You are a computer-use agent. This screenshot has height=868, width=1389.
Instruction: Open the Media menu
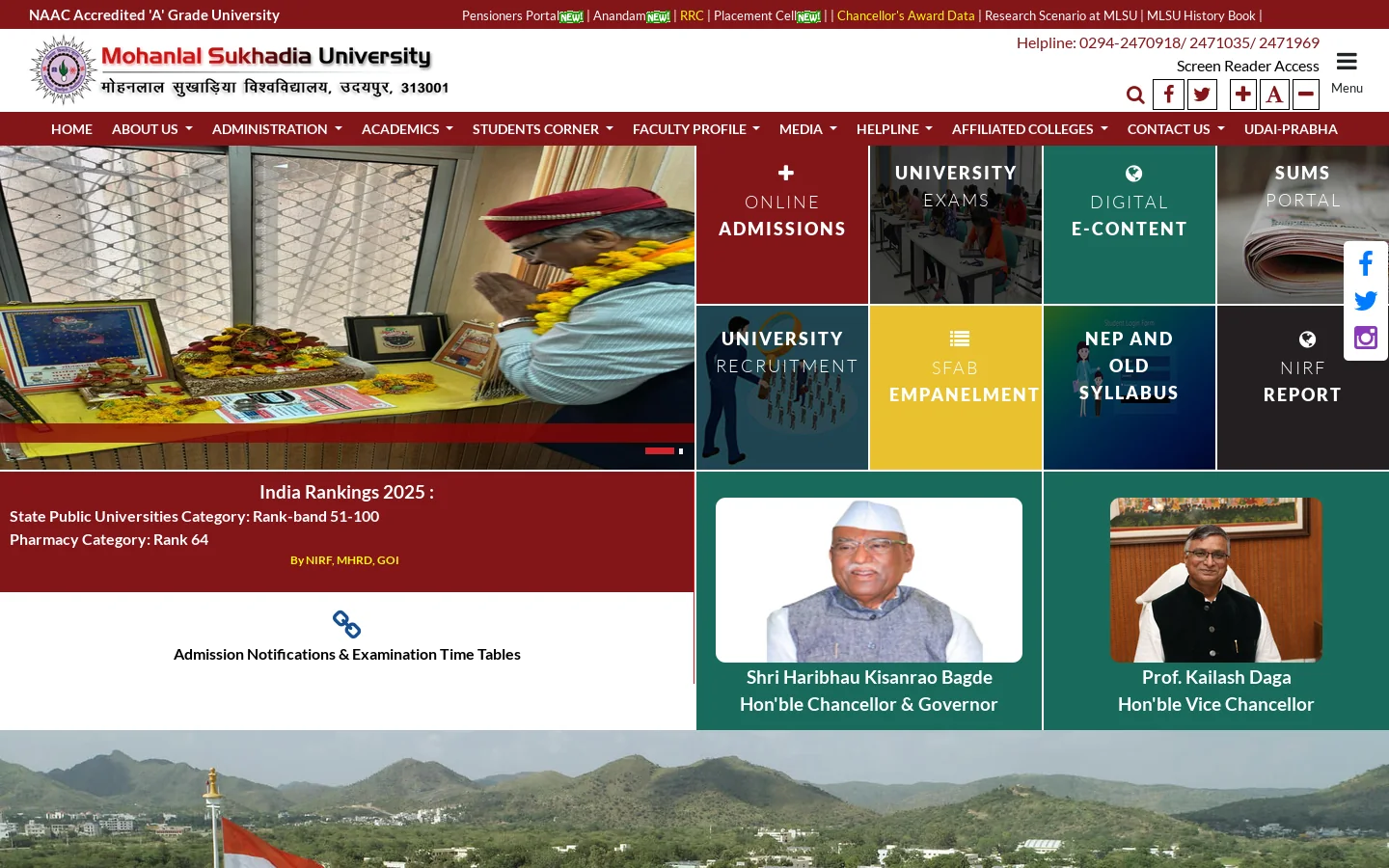(808, 129)
